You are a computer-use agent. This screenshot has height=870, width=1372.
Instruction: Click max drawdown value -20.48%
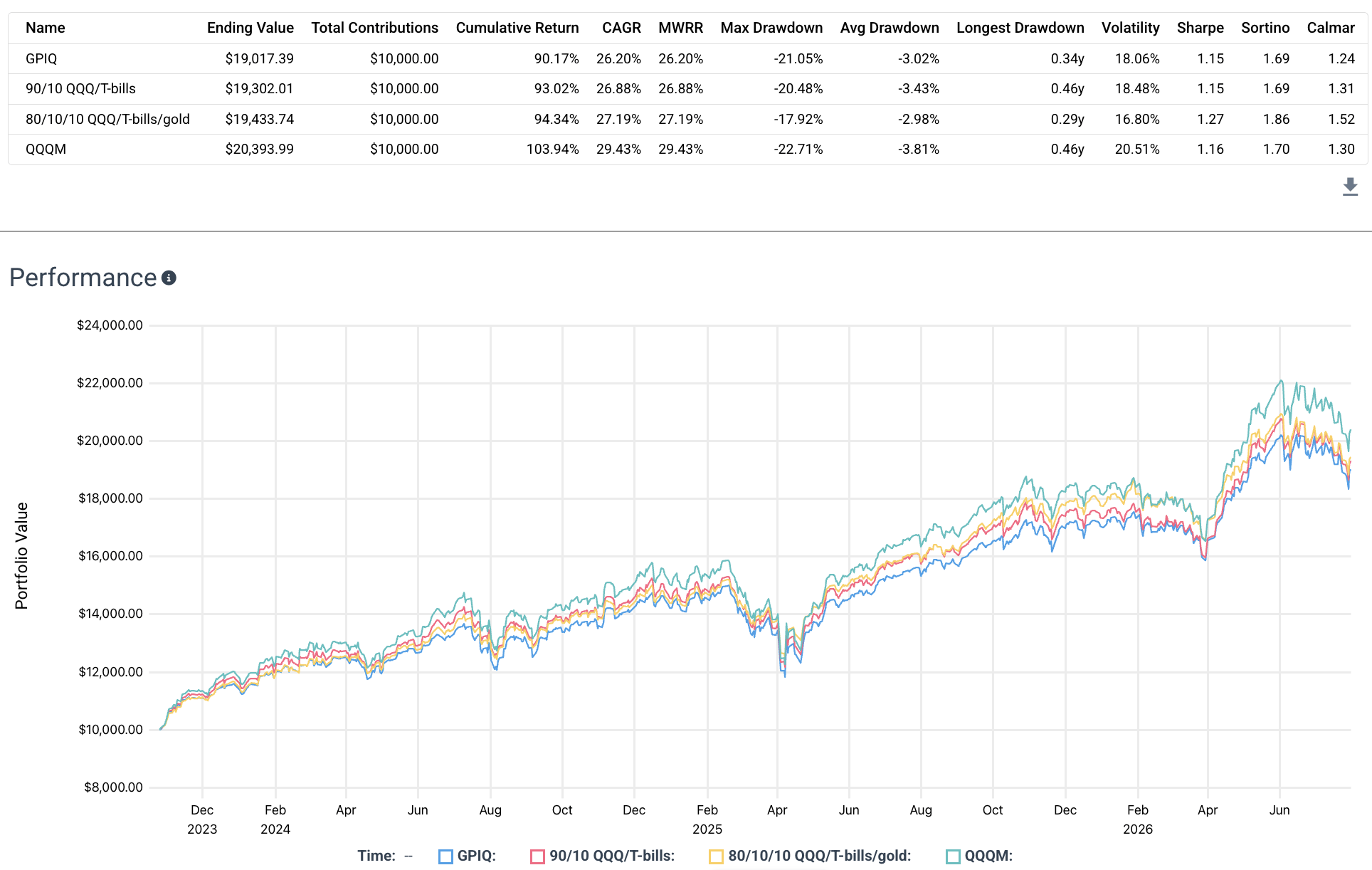(798, 88)
